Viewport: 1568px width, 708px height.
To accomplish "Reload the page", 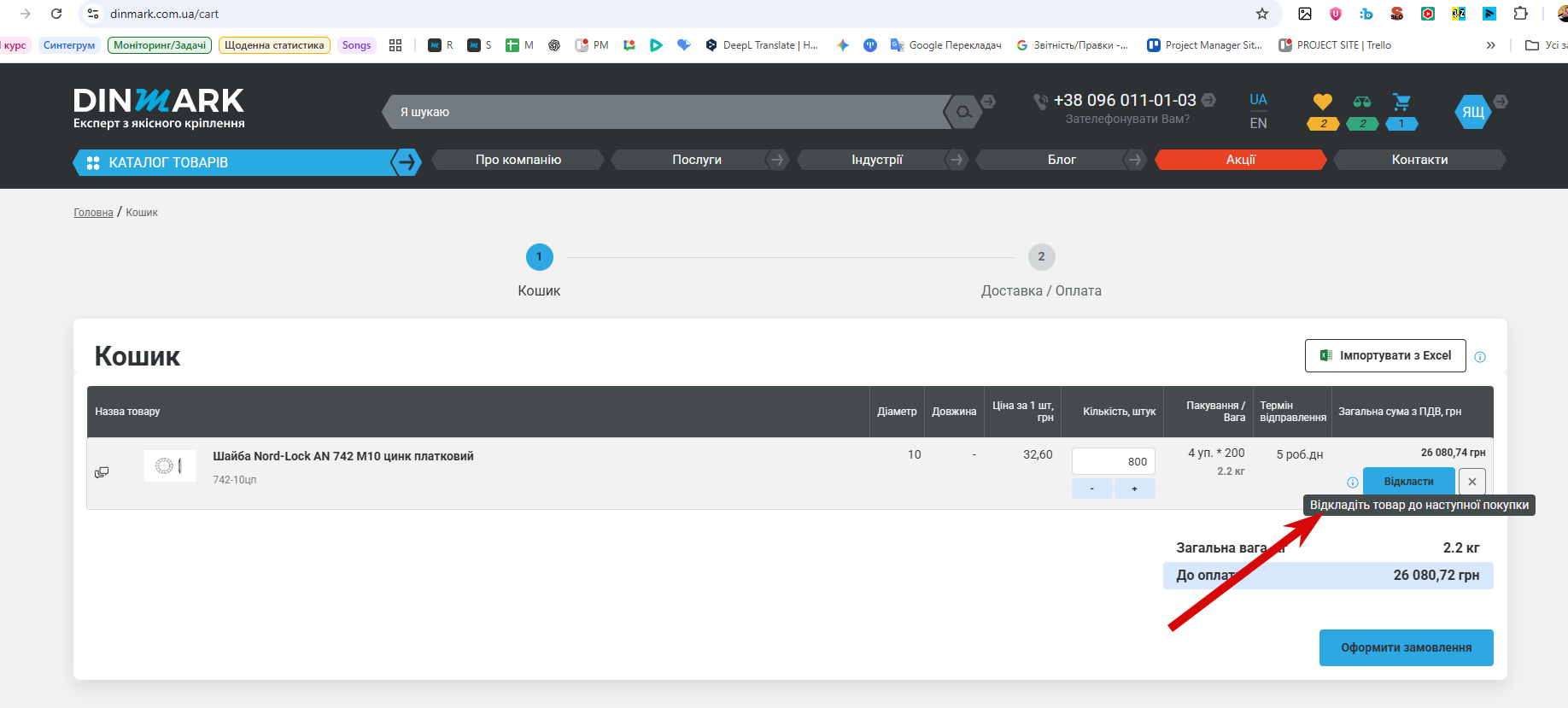I will click(x=56, y=14).
